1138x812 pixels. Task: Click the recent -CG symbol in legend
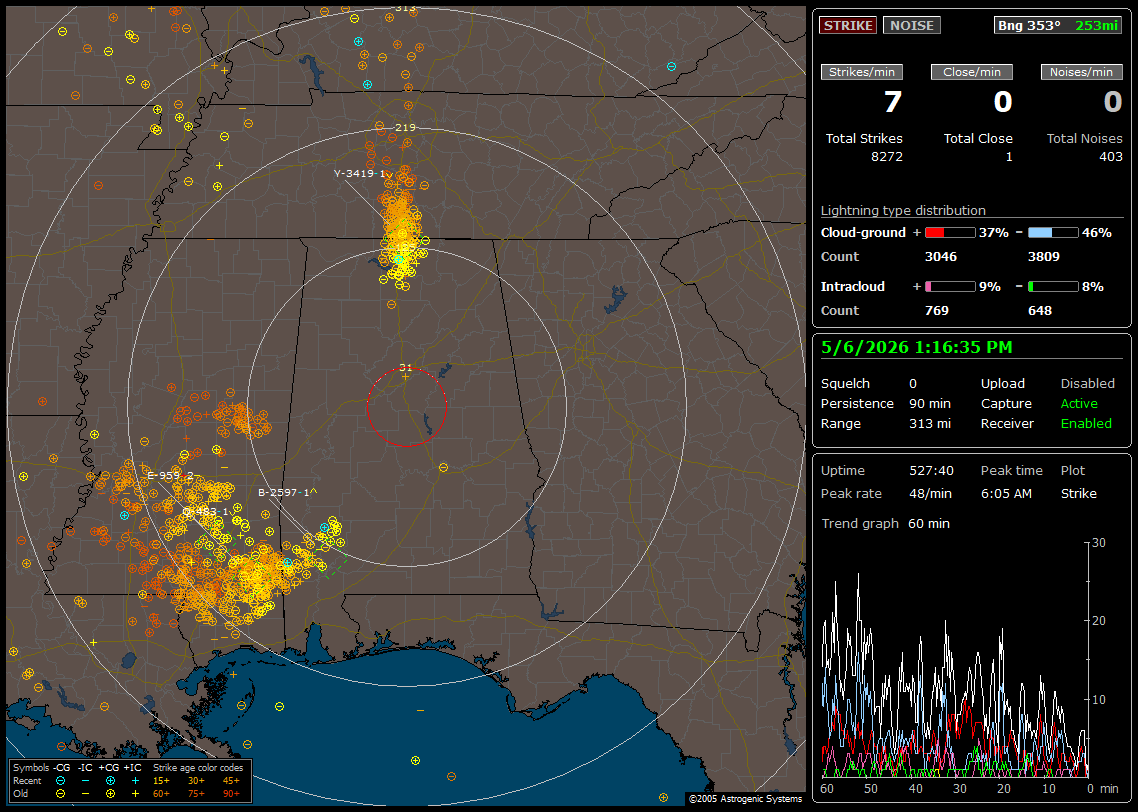tap(60, 781)
